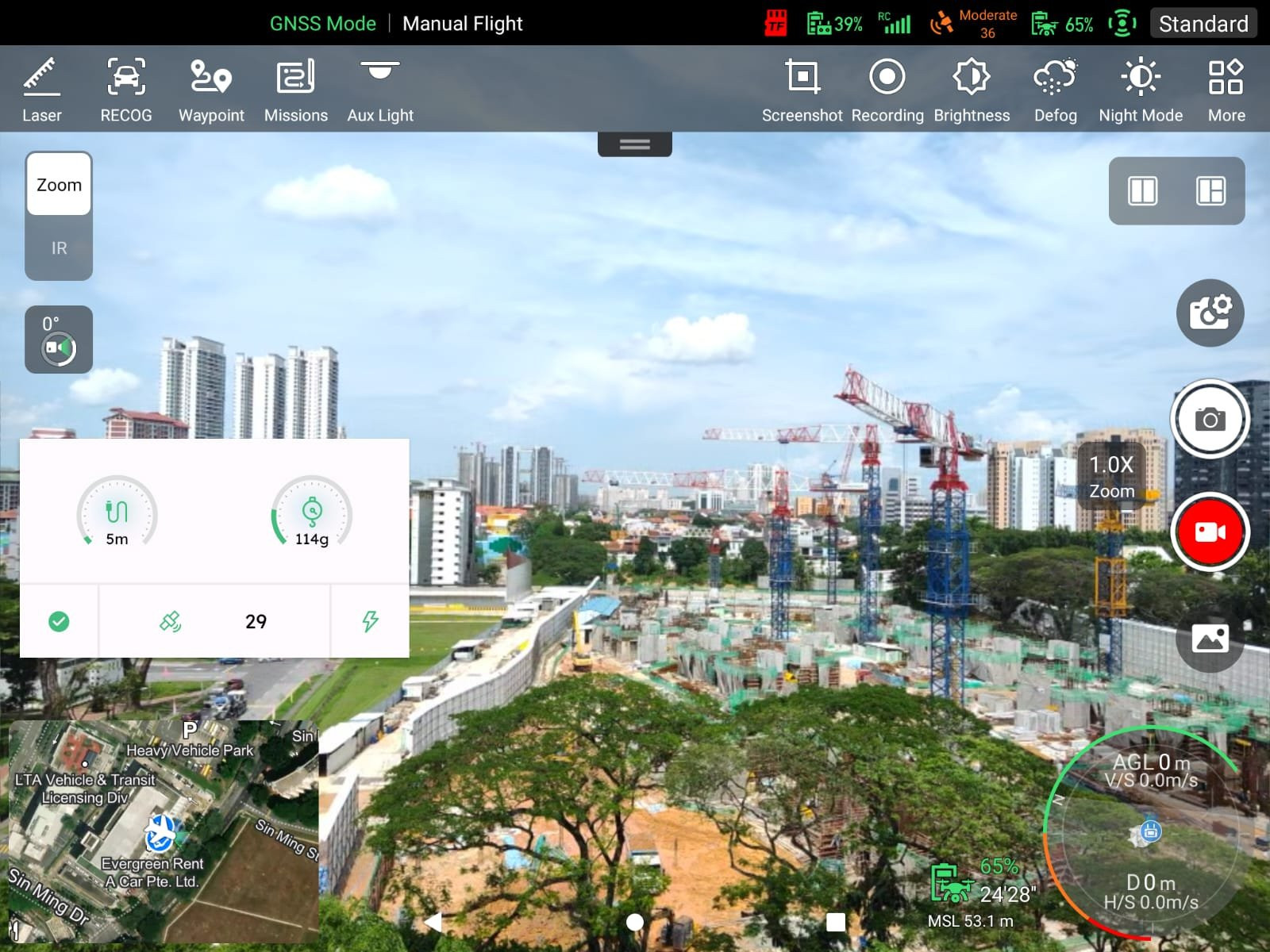Open obstacle sensing status icon
This screenshot has width=1270, height=952.
1122,23
